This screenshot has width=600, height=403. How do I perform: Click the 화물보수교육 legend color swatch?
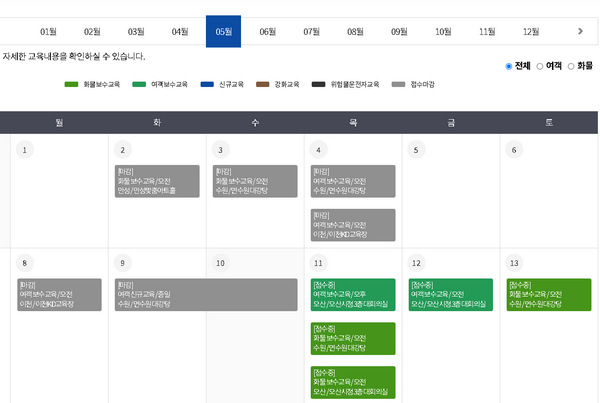point(72,84)
